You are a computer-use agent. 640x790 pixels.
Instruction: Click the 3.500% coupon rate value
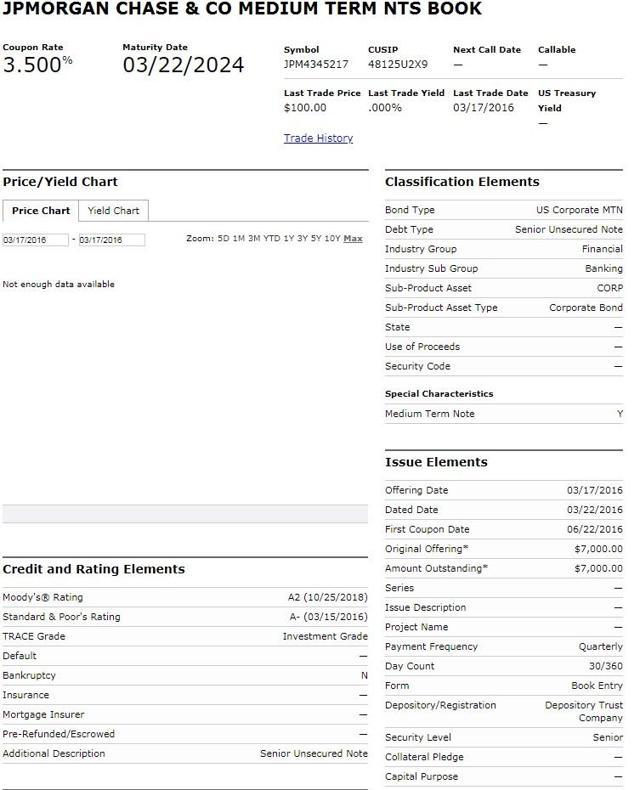tap(37, 65)
